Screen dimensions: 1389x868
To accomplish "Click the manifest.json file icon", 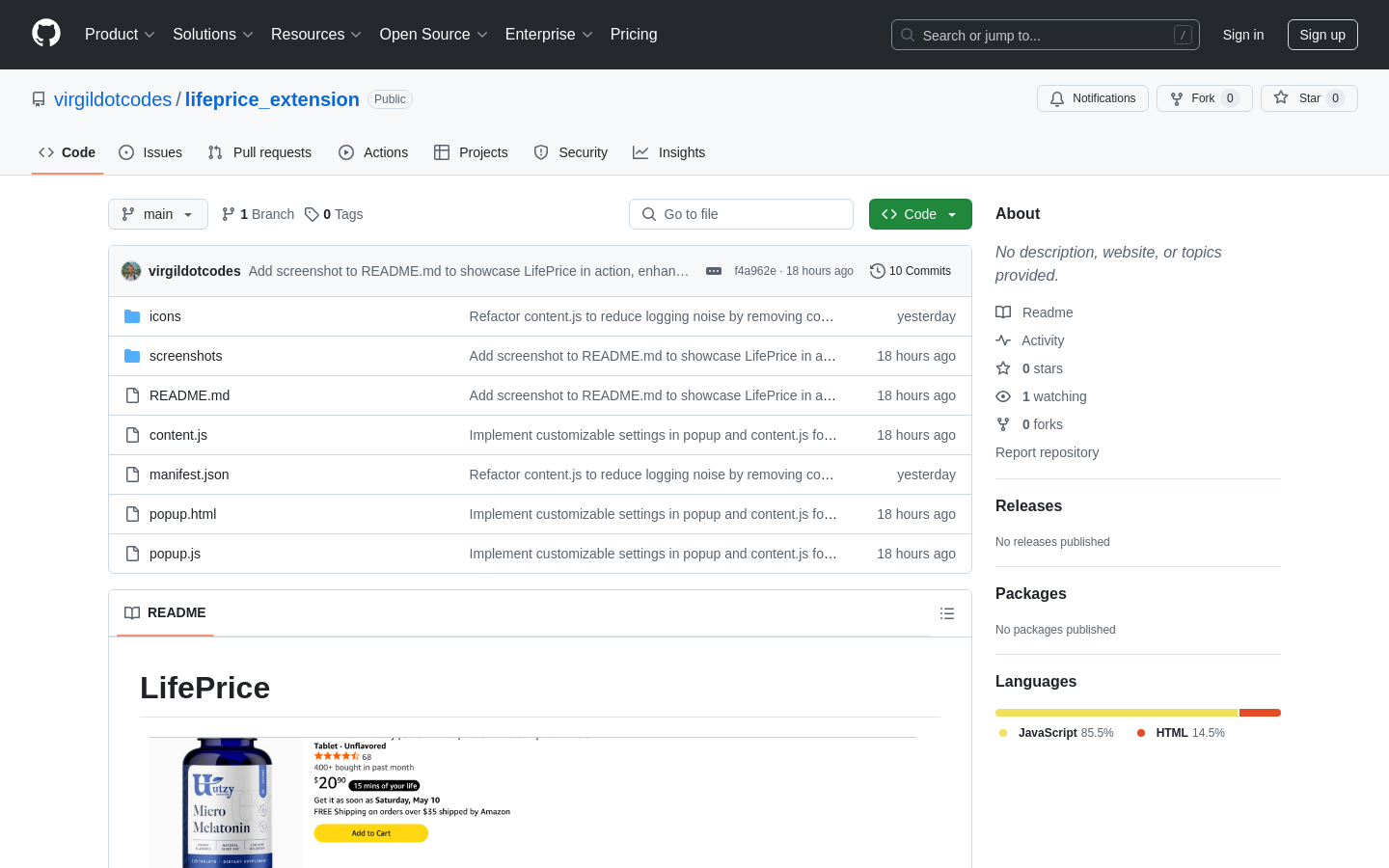I will point(132,475).
